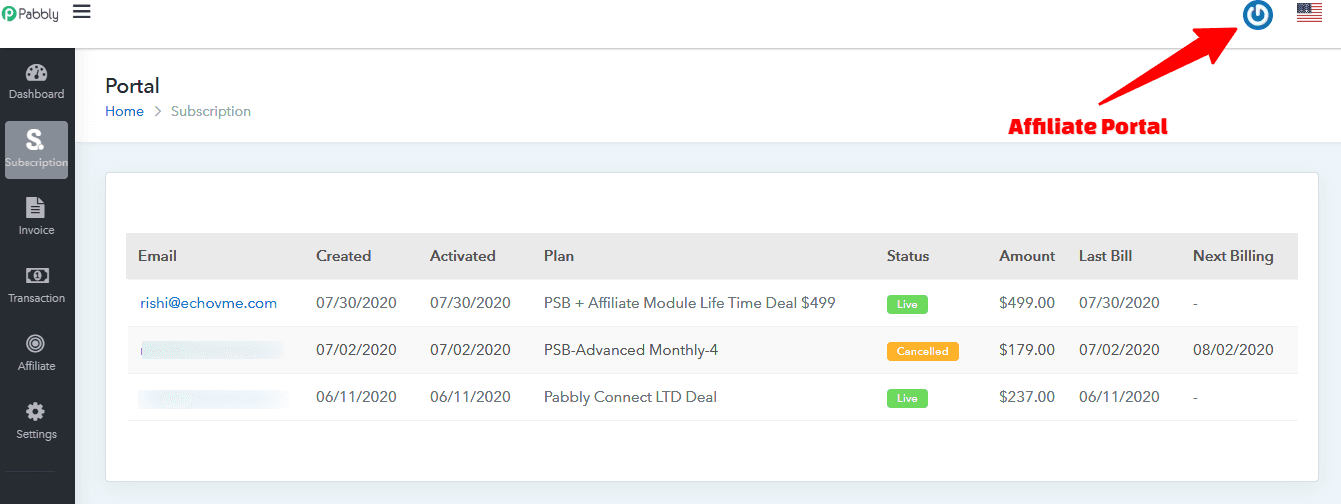Viewport: 1341px width, 504px height.
Task: Click the $237.00 amount cell
Action: [x=1027, y=397]
